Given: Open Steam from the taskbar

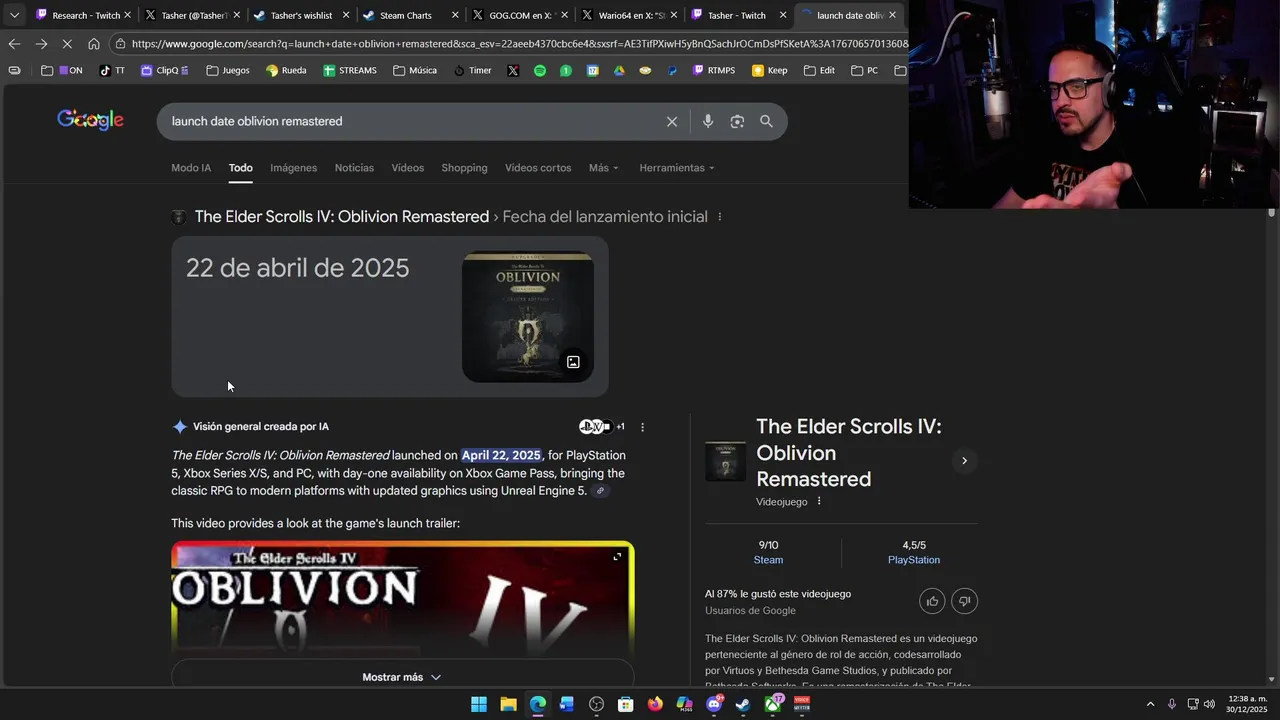Looking at the screenshot, I should [743, 704].
